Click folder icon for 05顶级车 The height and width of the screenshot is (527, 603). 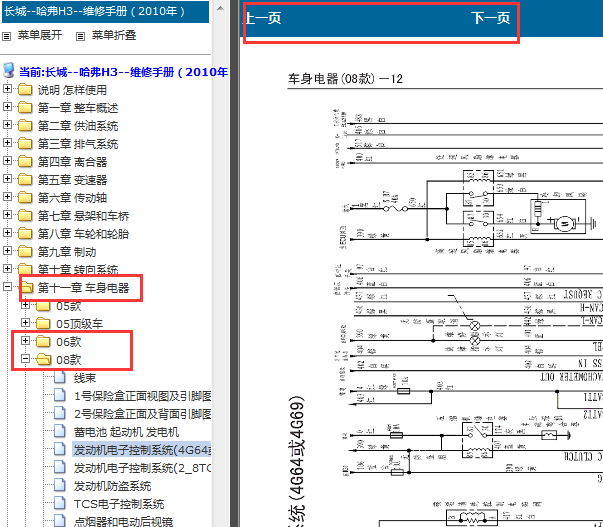tap(43, 324)
